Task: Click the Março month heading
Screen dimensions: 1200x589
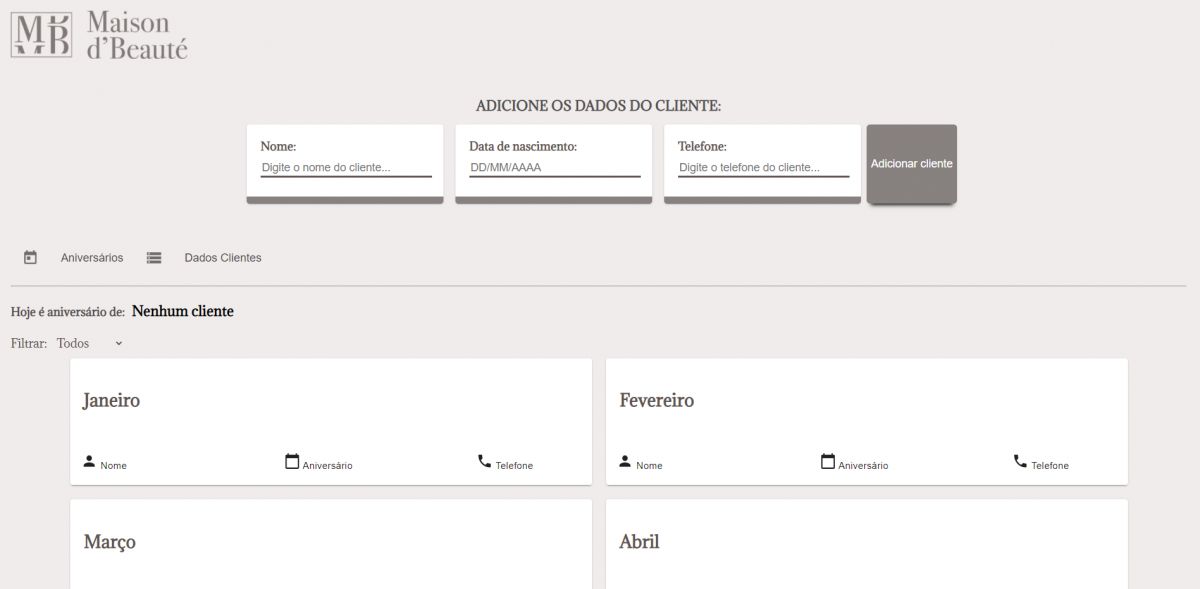Action: 110,542
